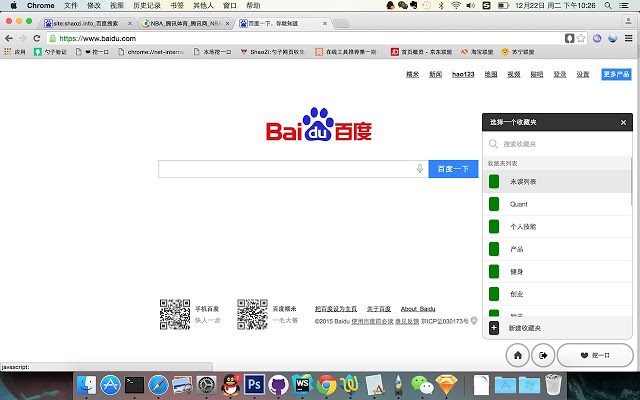
Task: Select the Quant folder
Action: 557,204
